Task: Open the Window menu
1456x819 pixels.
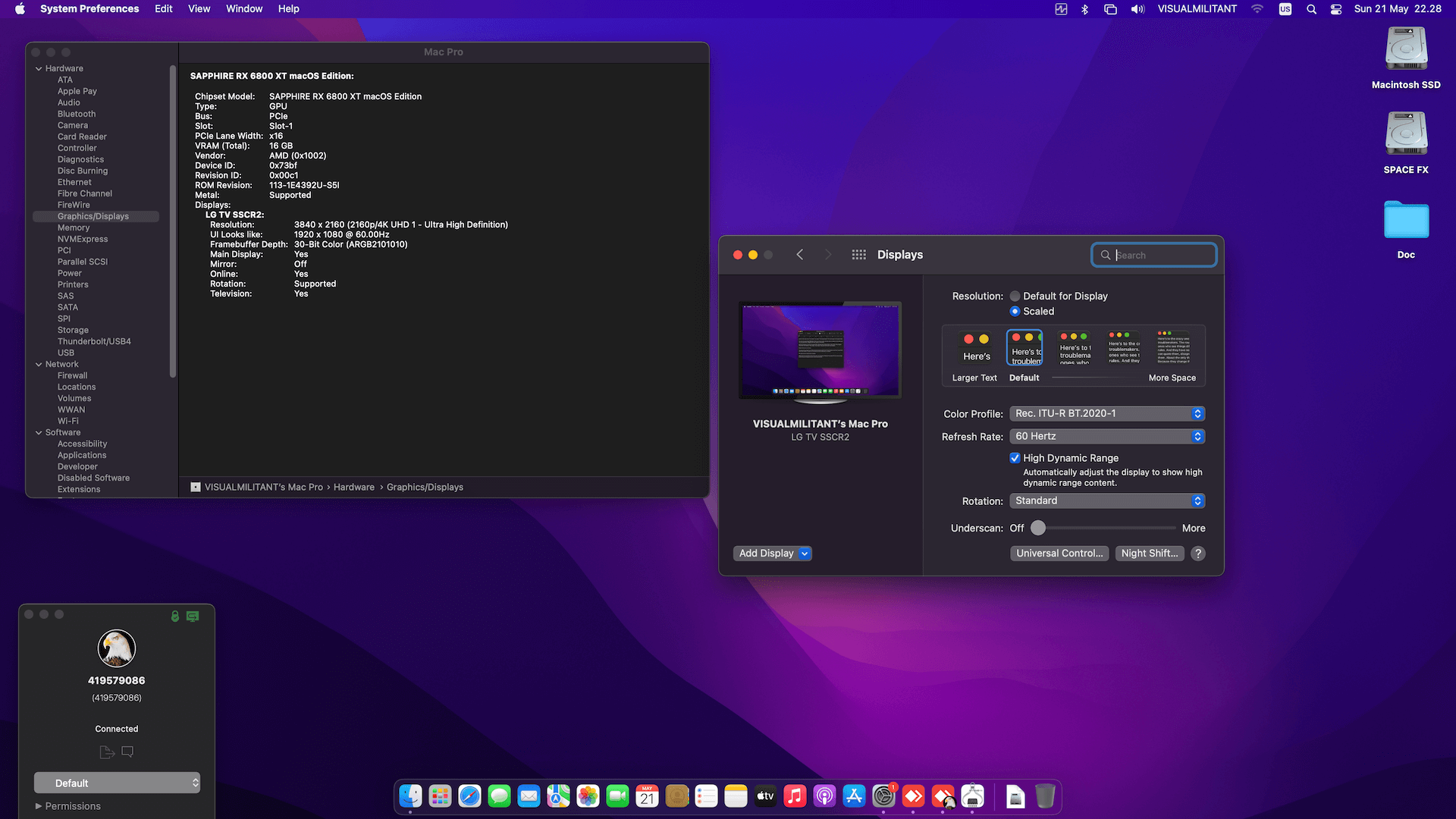Action: pyautogui.click(x=244, y=9)
